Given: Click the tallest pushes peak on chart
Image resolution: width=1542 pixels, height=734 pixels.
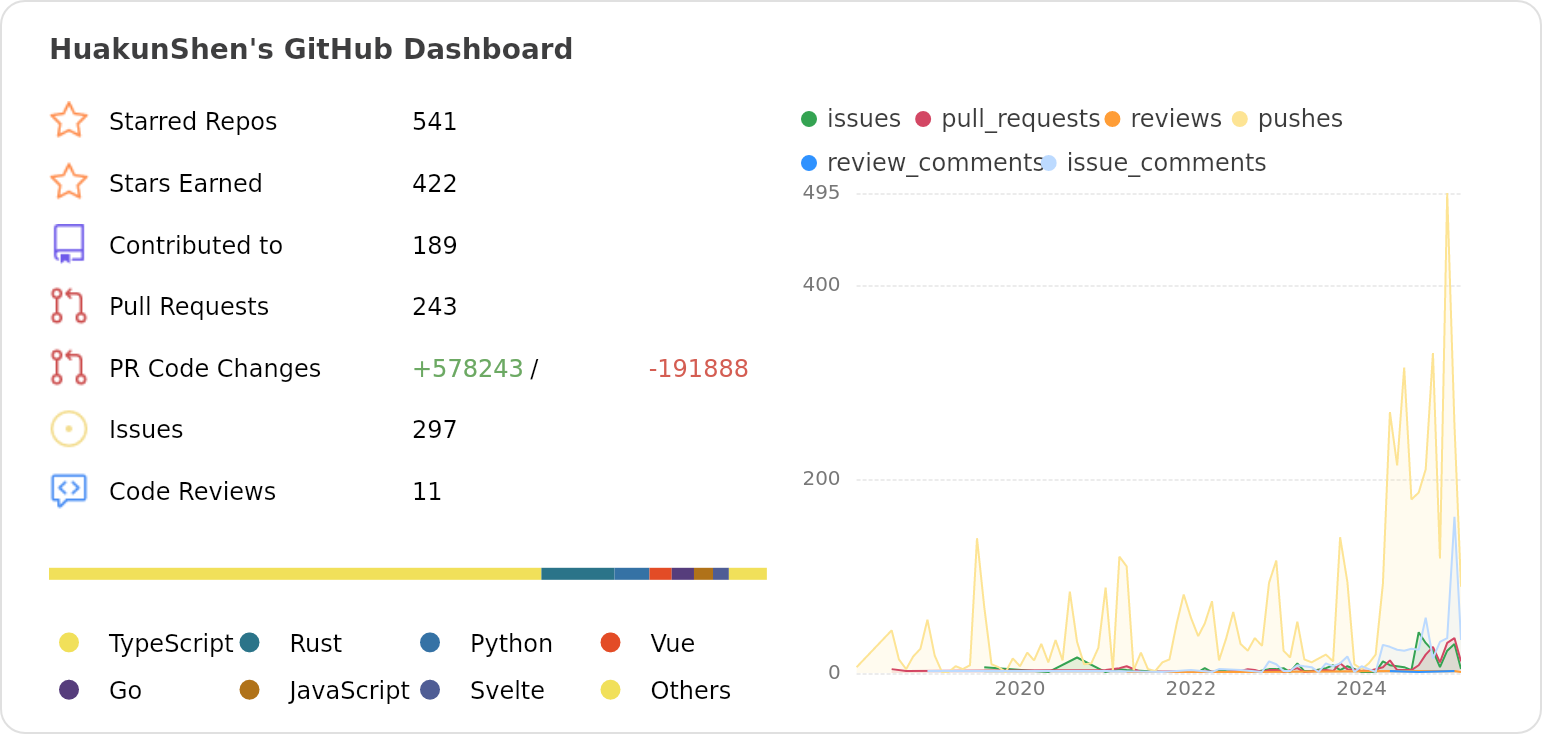Looking at the screenshot, I should click(1446, 196).
